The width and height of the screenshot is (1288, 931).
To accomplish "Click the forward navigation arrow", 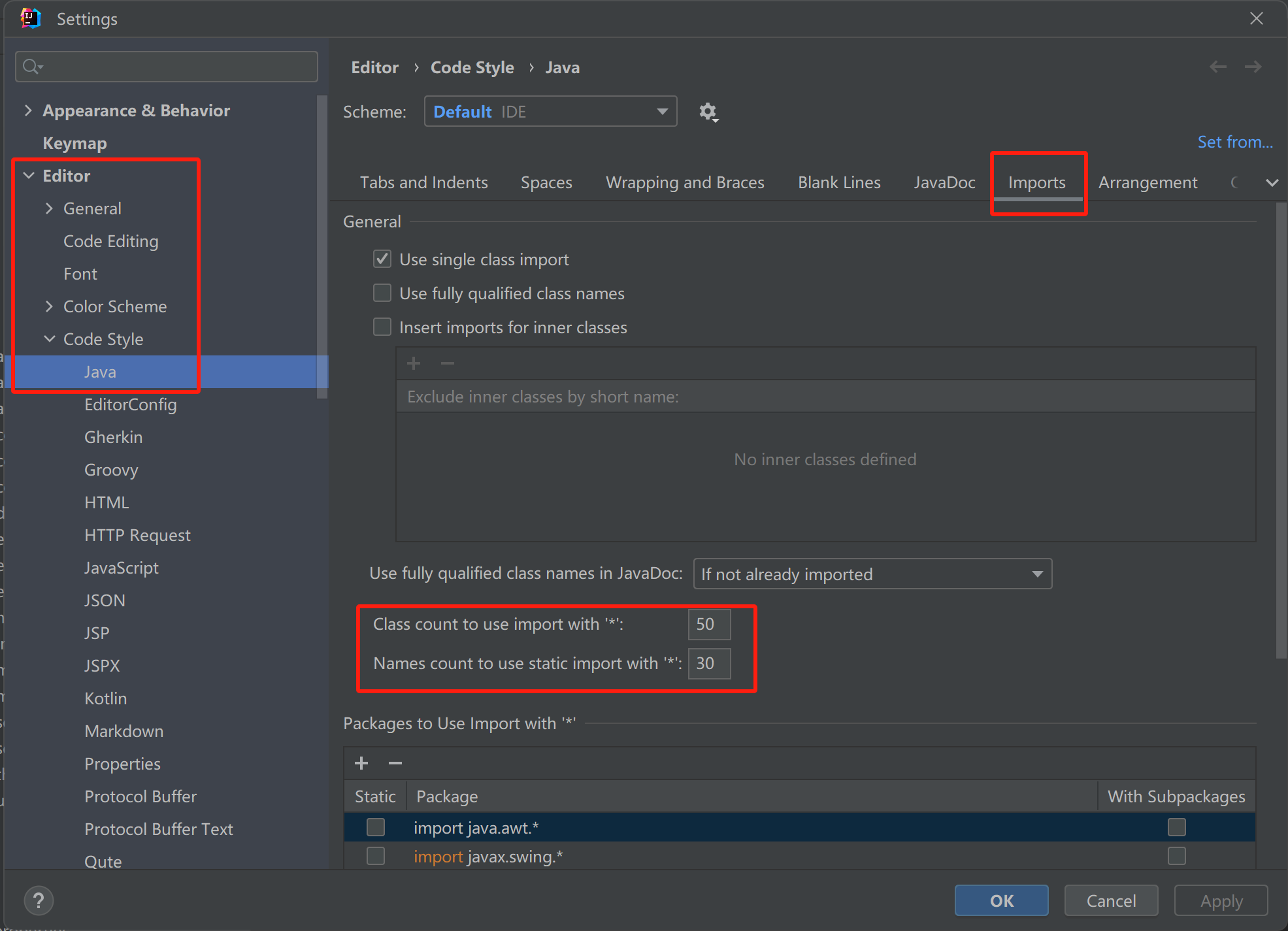I will 1253,67.
